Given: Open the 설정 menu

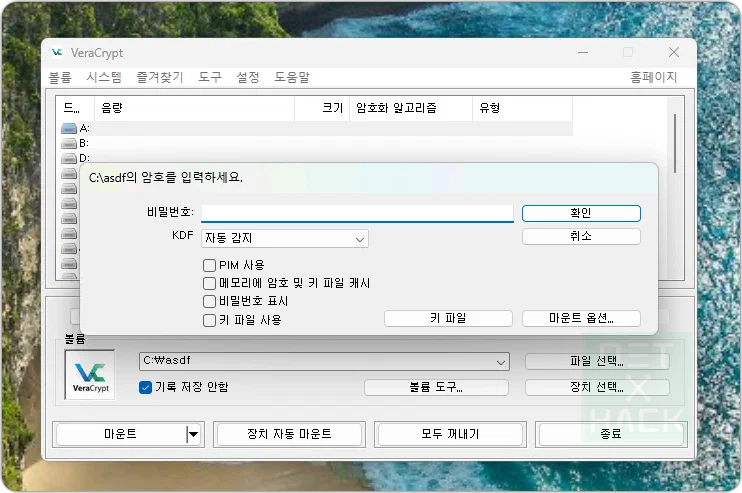Looking at the screenshot, I should click(248, 77).
